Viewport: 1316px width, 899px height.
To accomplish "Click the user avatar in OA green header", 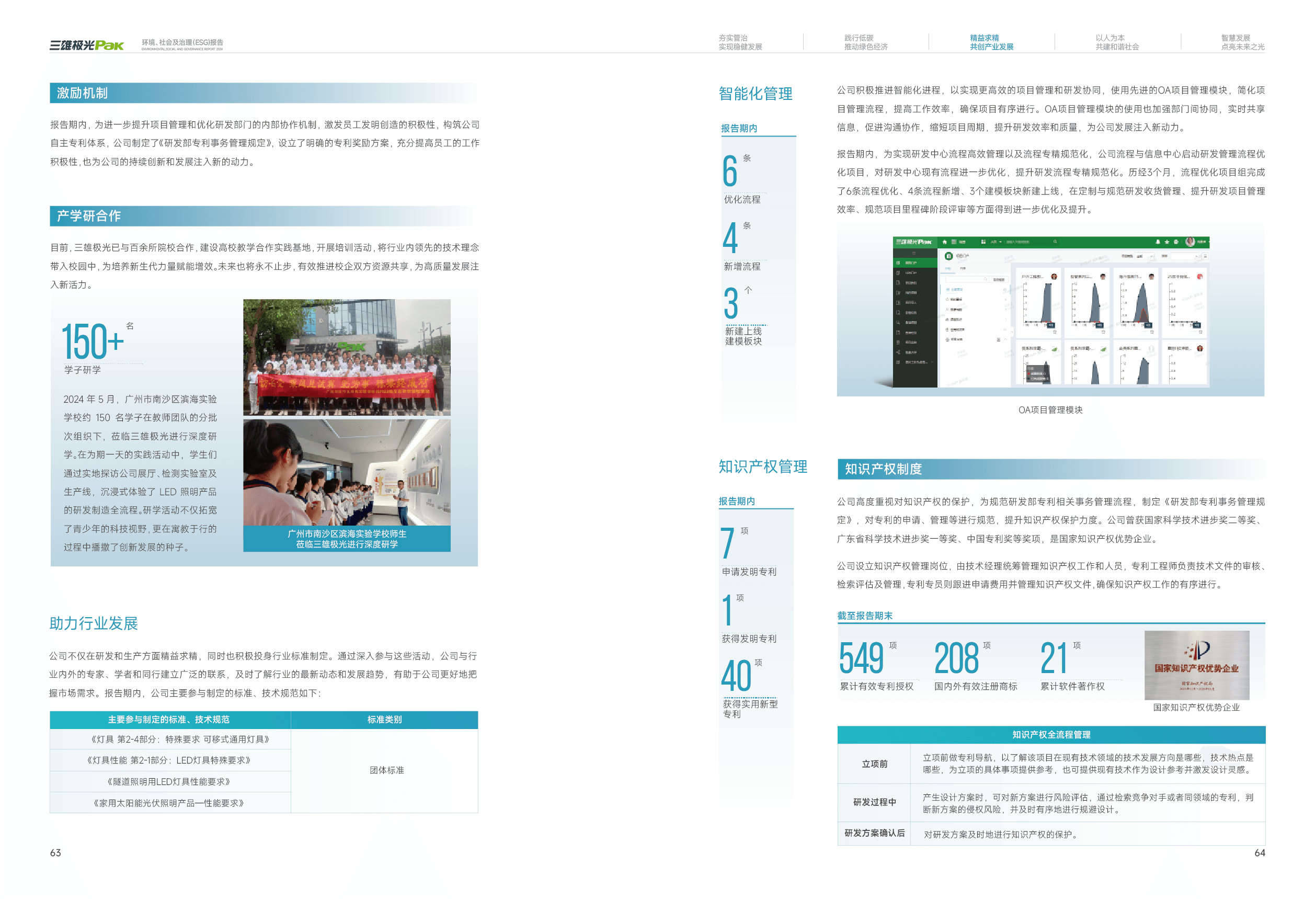I will [1191, 242].
